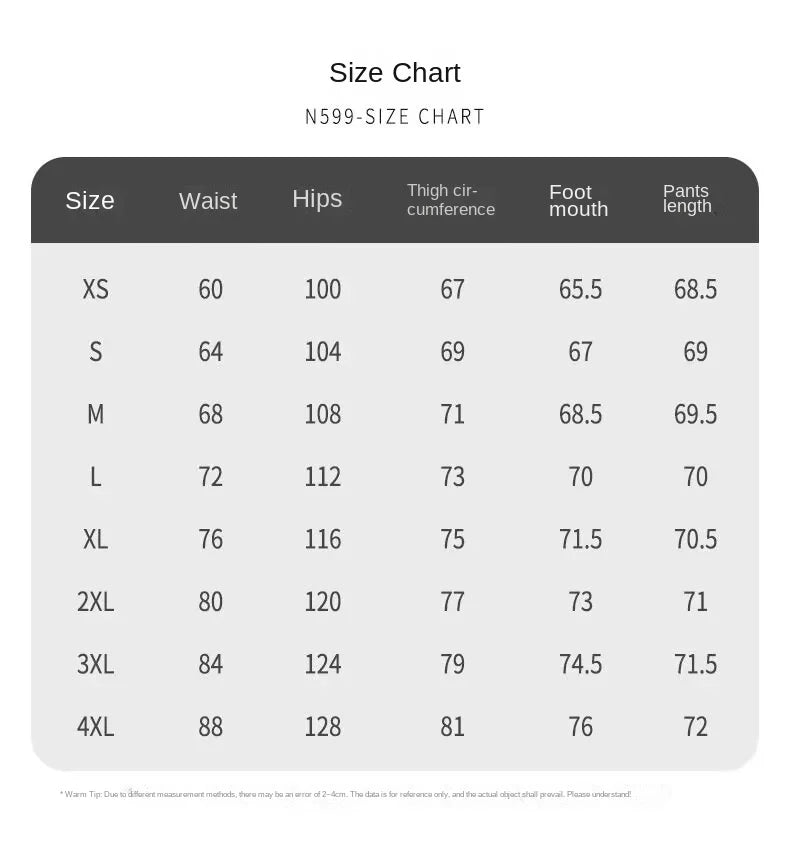This screenshot has height=860, width=790.
Task: Select pants length 69.5 in M row
Action: [x=695, y=414]
